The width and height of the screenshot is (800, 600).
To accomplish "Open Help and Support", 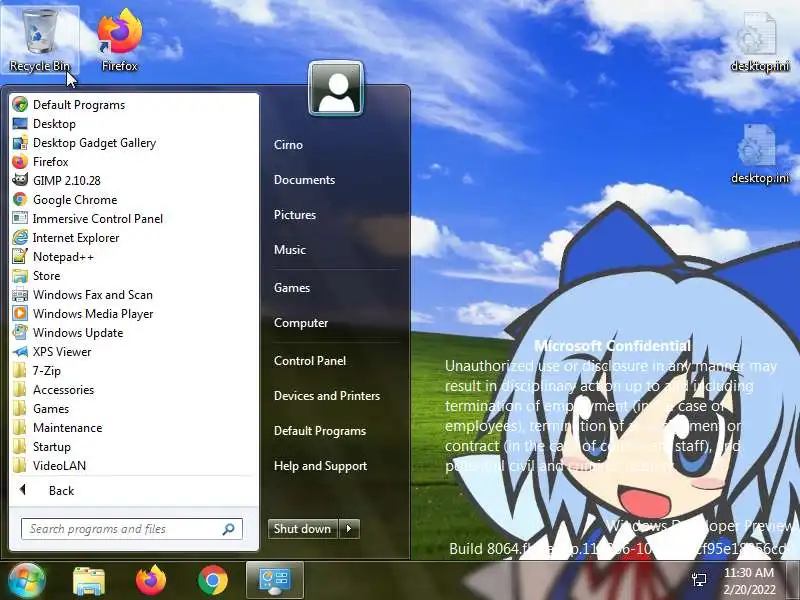I will 320,466.
